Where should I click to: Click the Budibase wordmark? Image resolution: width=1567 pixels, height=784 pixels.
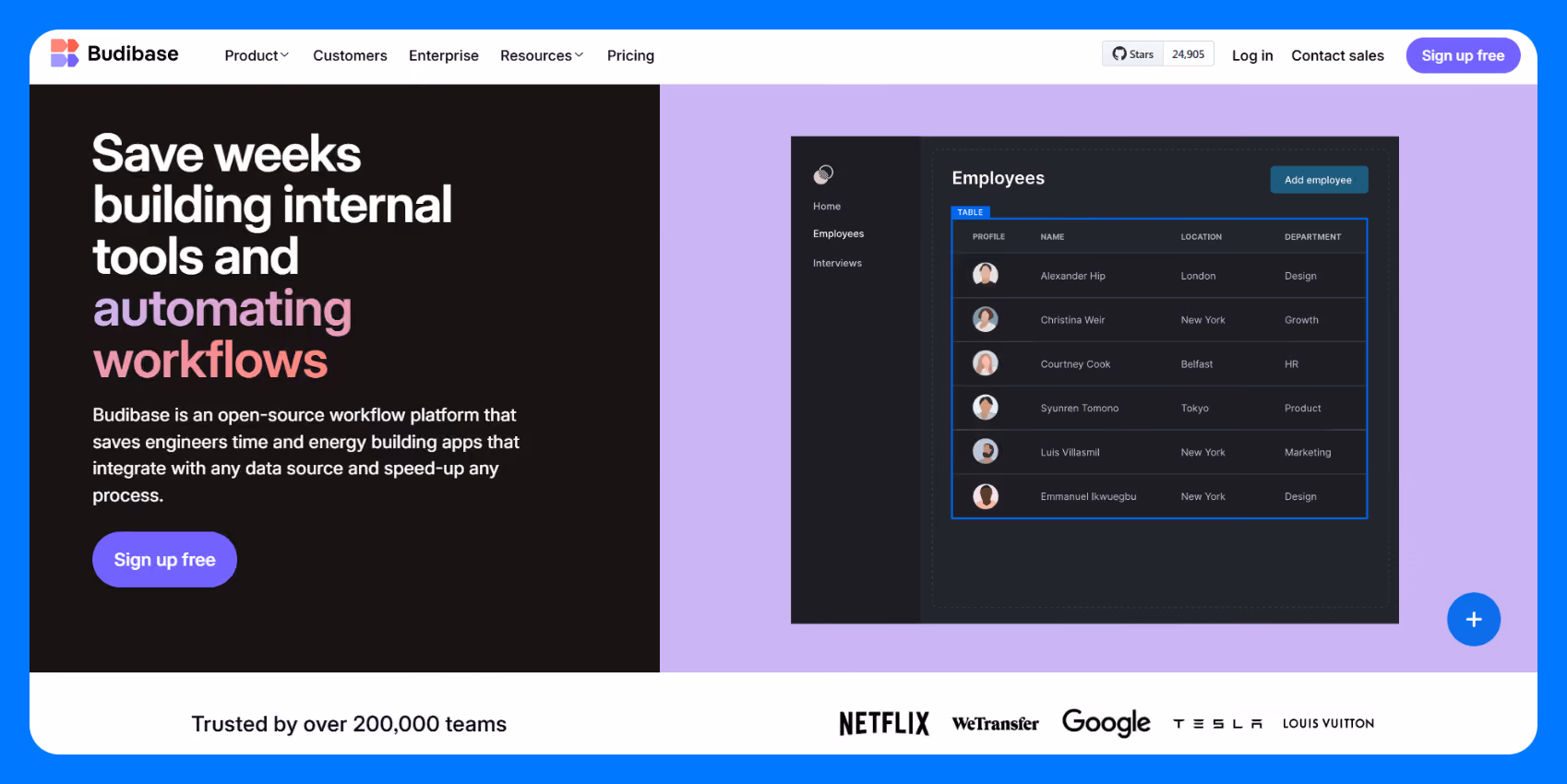click(133, 53)
